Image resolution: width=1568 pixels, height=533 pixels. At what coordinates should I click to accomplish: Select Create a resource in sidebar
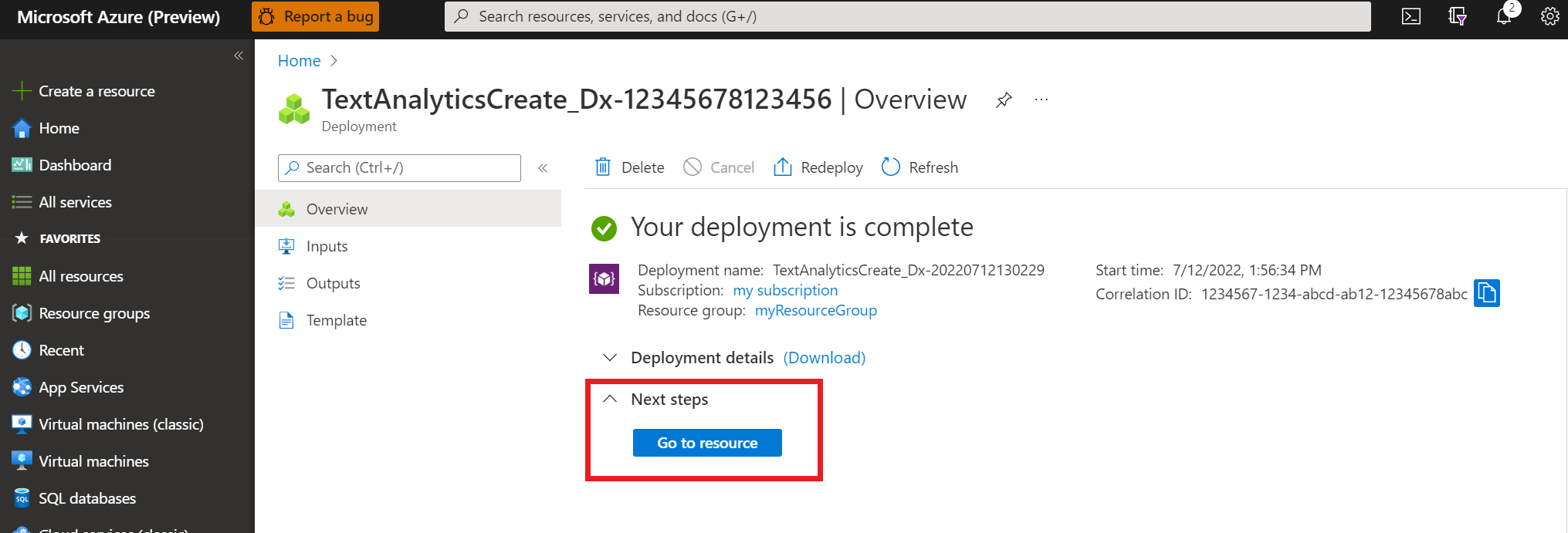click(x=97, y=91)
